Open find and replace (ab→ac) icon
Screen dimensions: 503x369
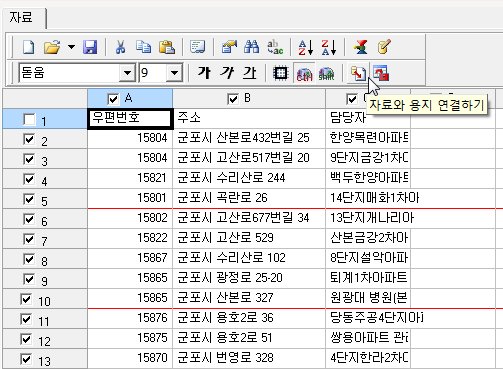click(x=275, y=47)
